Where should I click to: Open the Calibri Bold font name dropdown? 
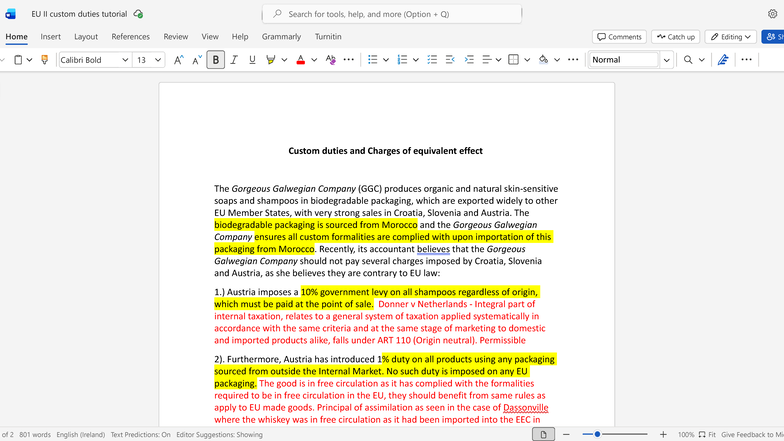125,60
